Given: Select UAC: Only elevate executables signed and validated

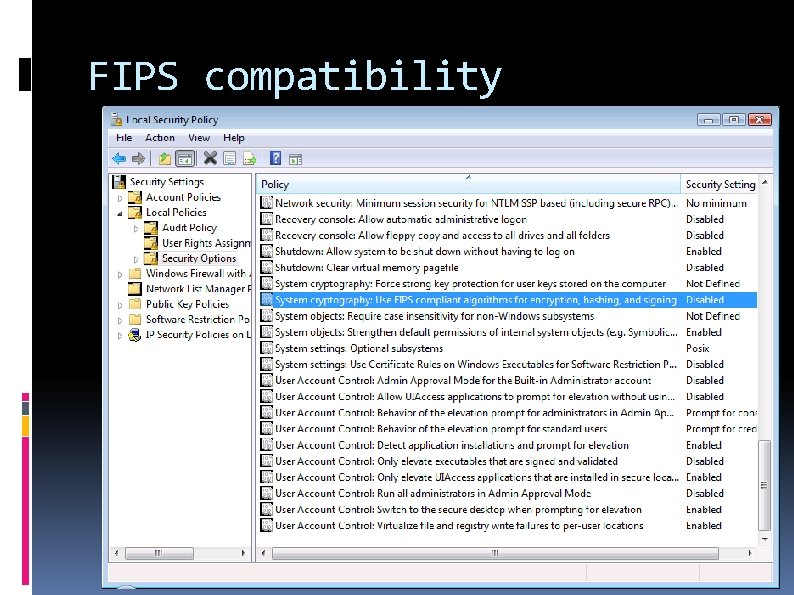Looking at the screenshot, I should pyautogui.click(x=508, y=461).
